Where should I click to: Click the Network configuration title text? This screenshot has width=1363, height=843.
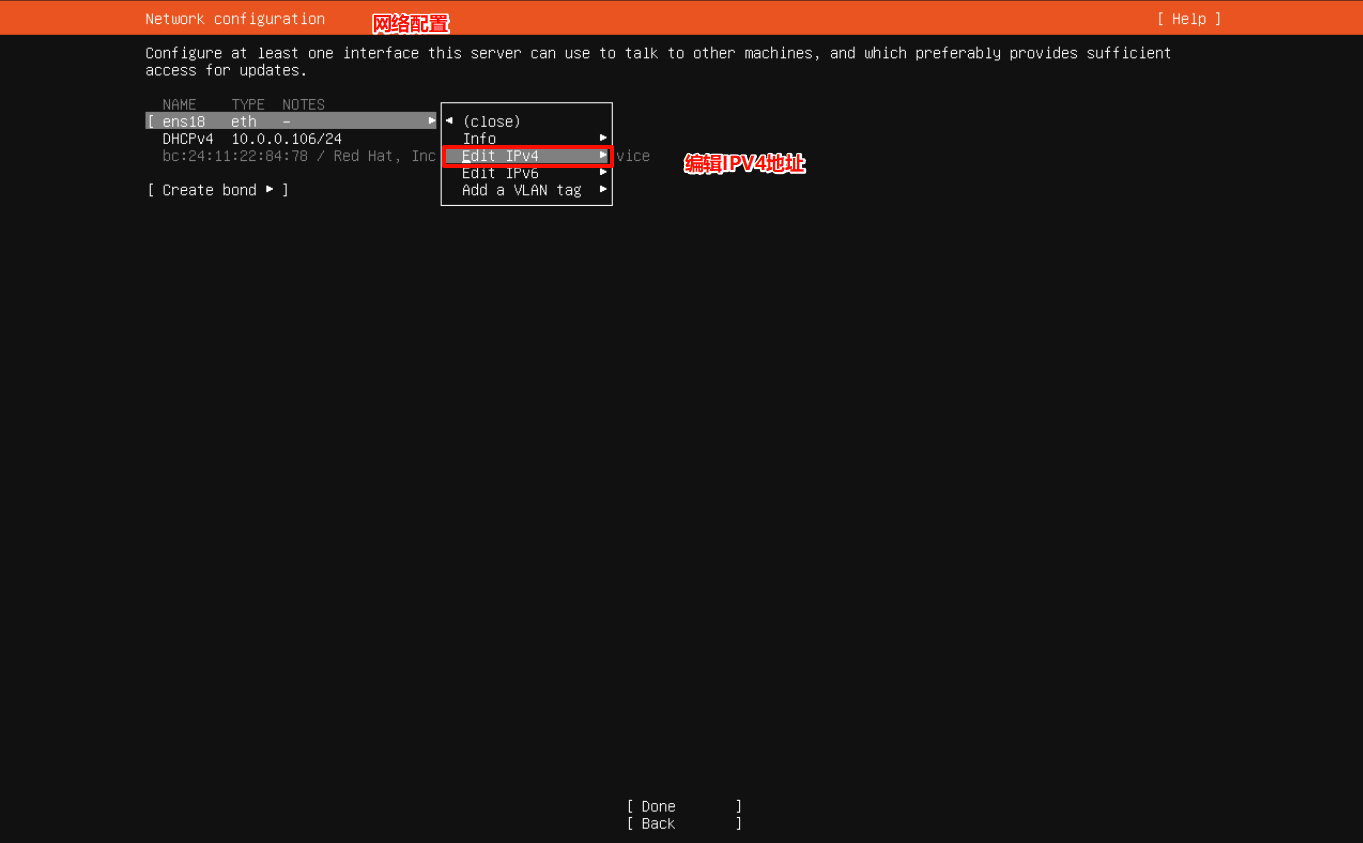235,19
